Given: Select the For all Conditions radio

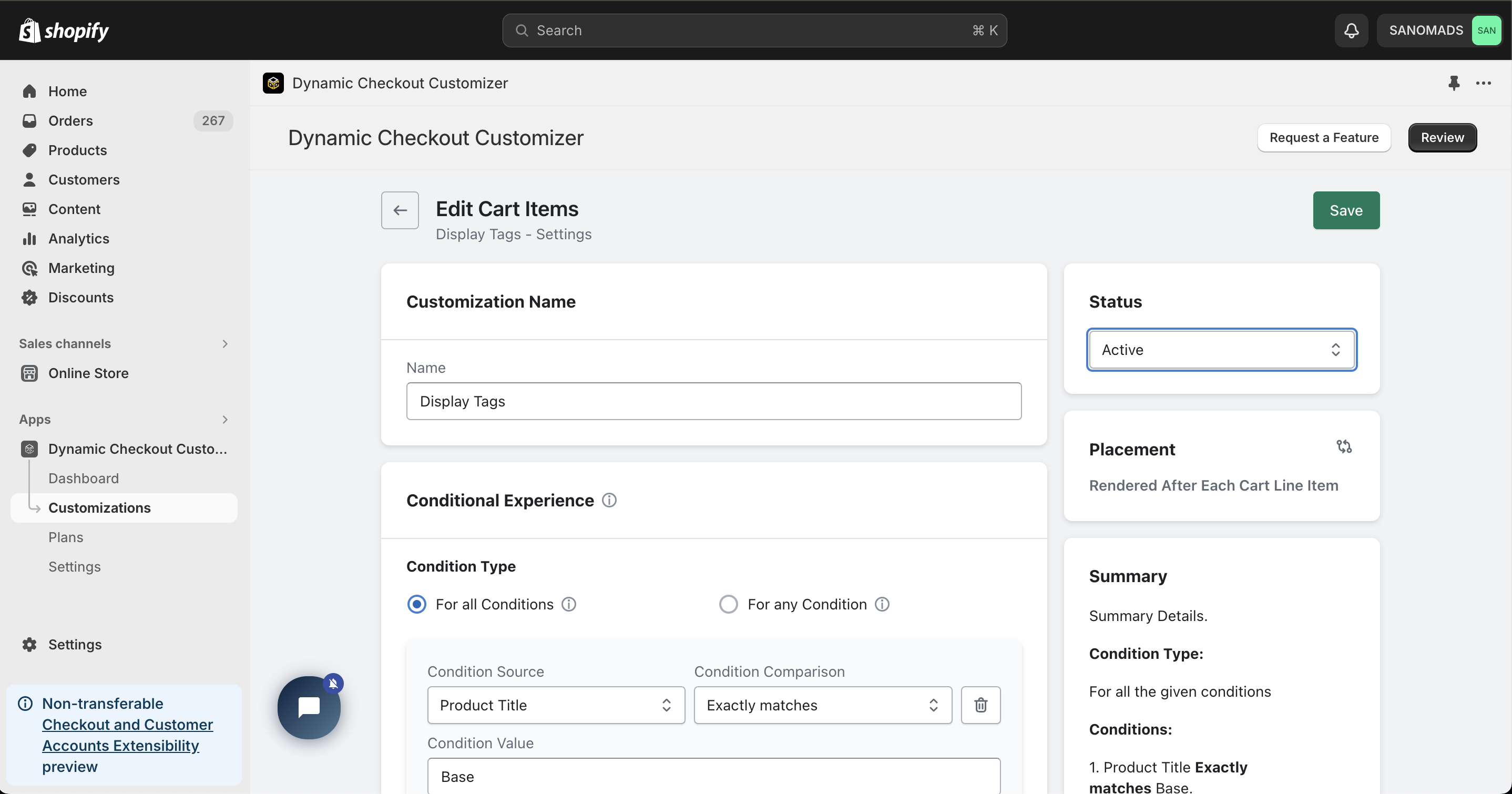Looking at the screenshot, I should [417, 604].
